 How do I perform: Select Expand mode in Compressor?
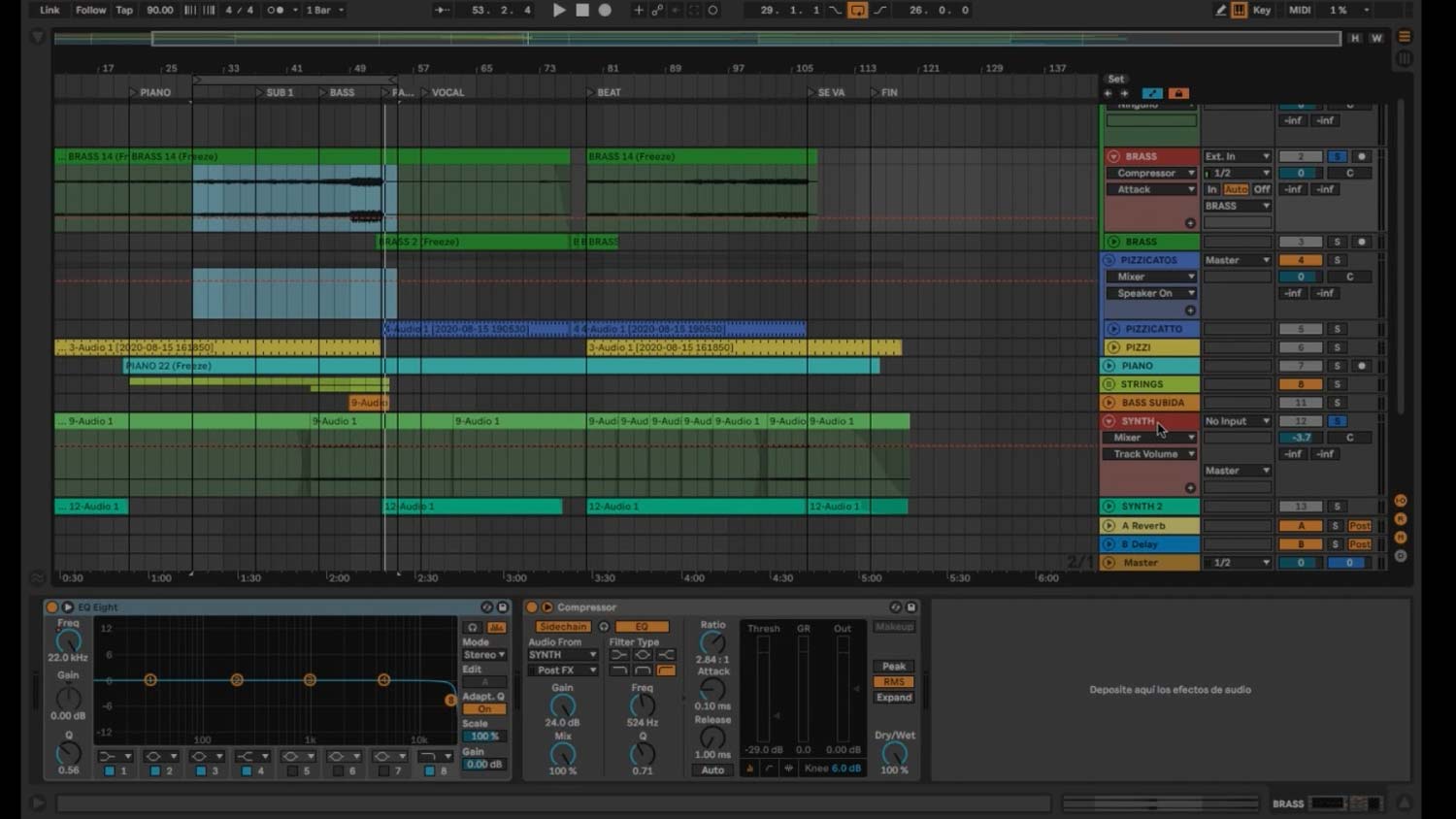click(894, 698)
